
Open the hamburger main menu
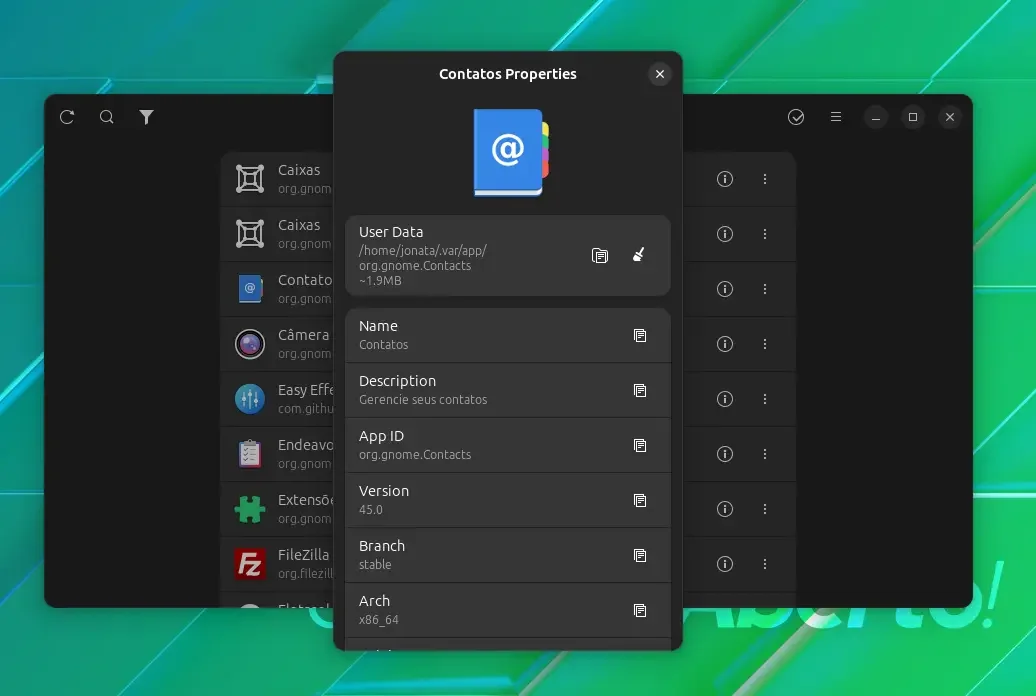[836, 117]
